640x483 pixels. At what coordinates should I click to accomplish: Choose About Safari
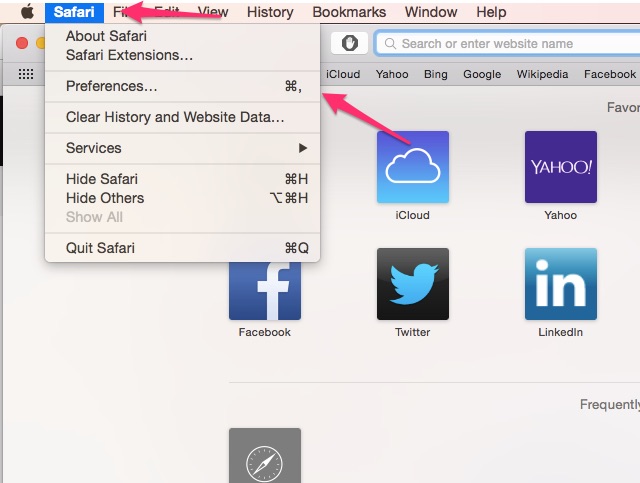coord(182,36)
